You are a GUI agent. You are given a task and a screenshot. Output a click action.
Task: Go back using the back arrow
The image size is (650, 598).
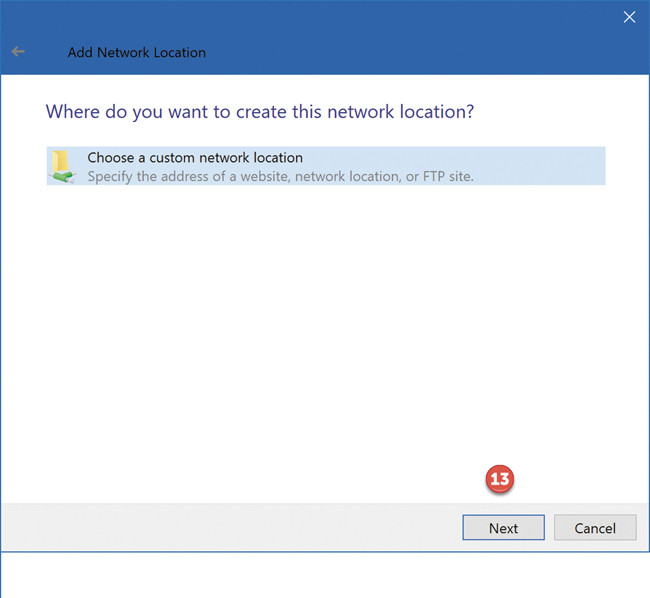point(19,51)
